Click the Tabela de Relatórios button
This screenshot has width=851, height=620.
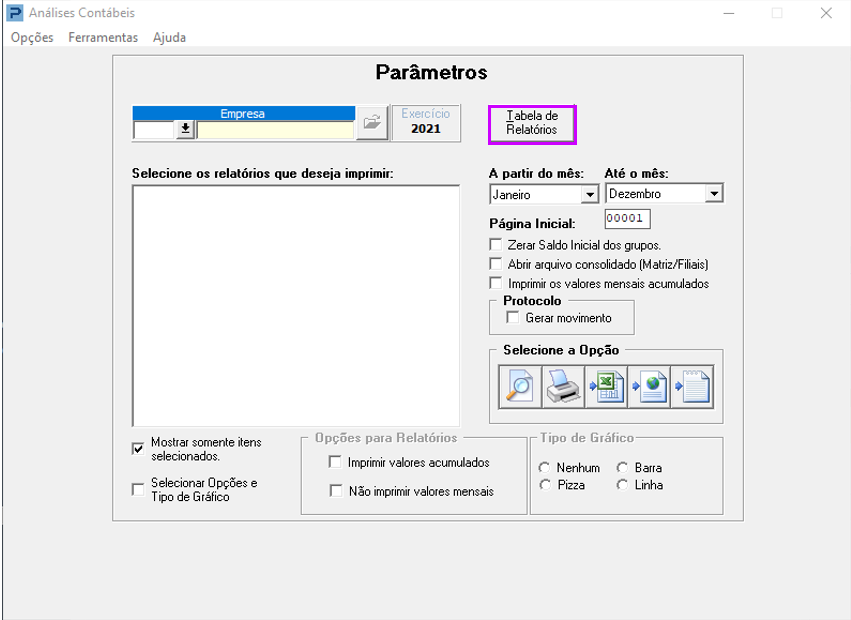point(532,124)
